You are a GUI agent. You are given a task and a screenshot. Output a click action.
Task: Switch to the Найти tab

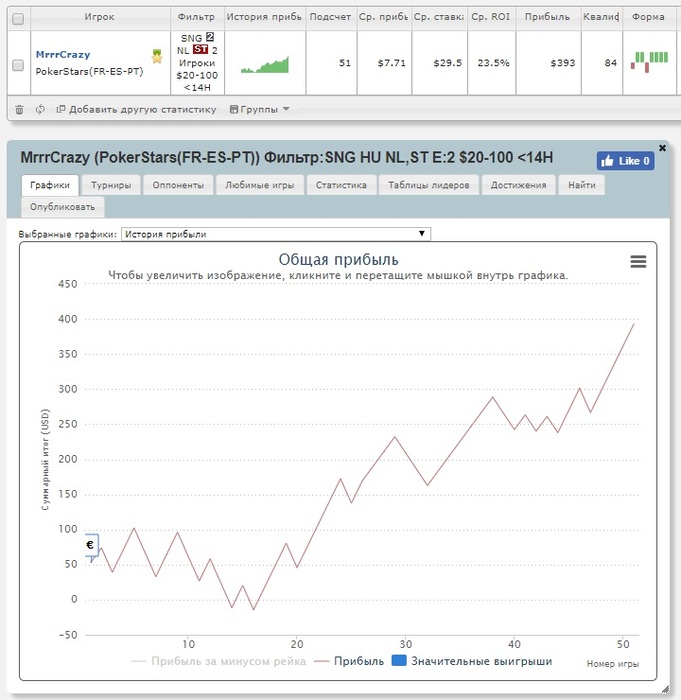[582, 185]
